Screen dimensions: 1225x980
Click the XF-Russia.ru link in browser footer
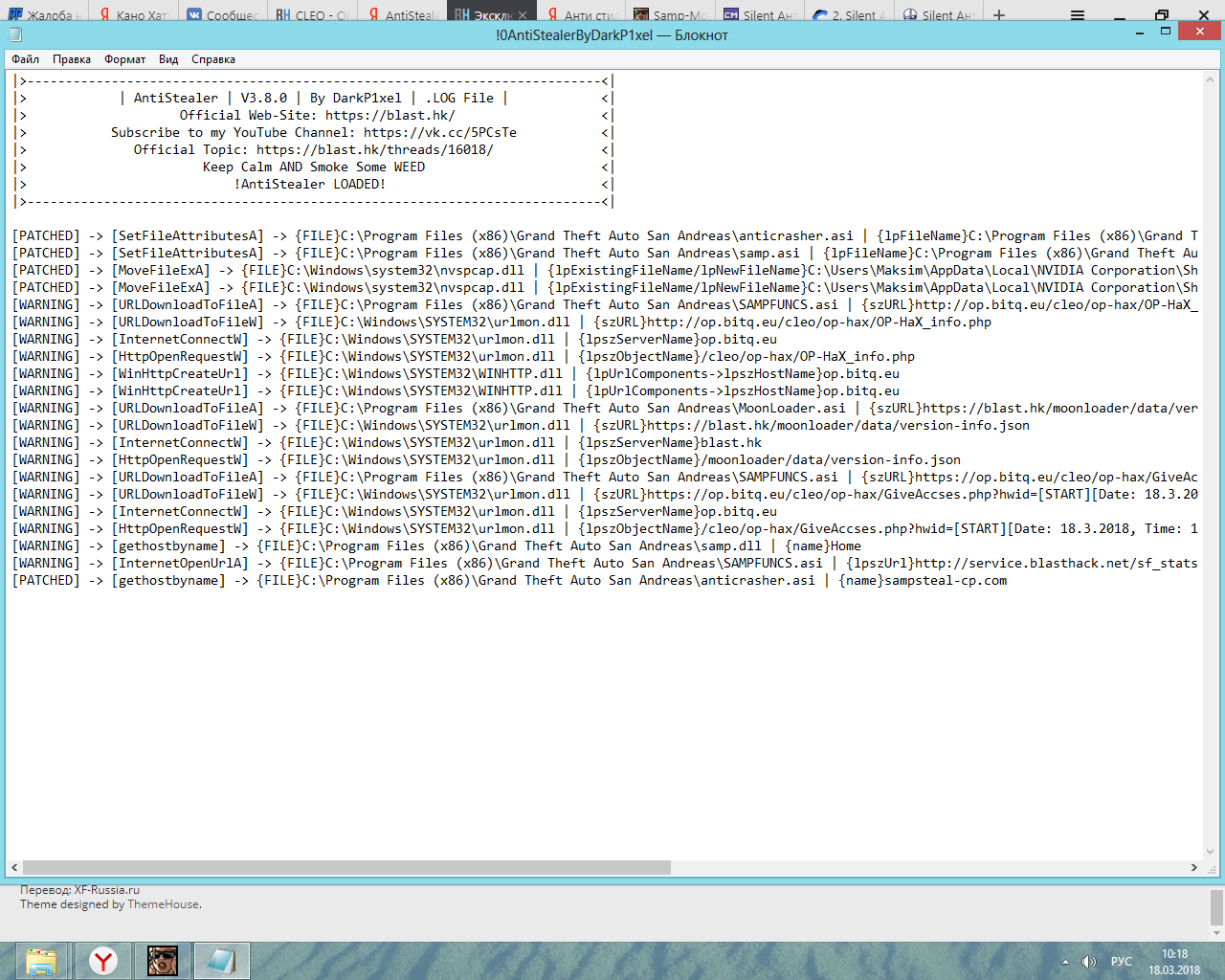[107, 890]
